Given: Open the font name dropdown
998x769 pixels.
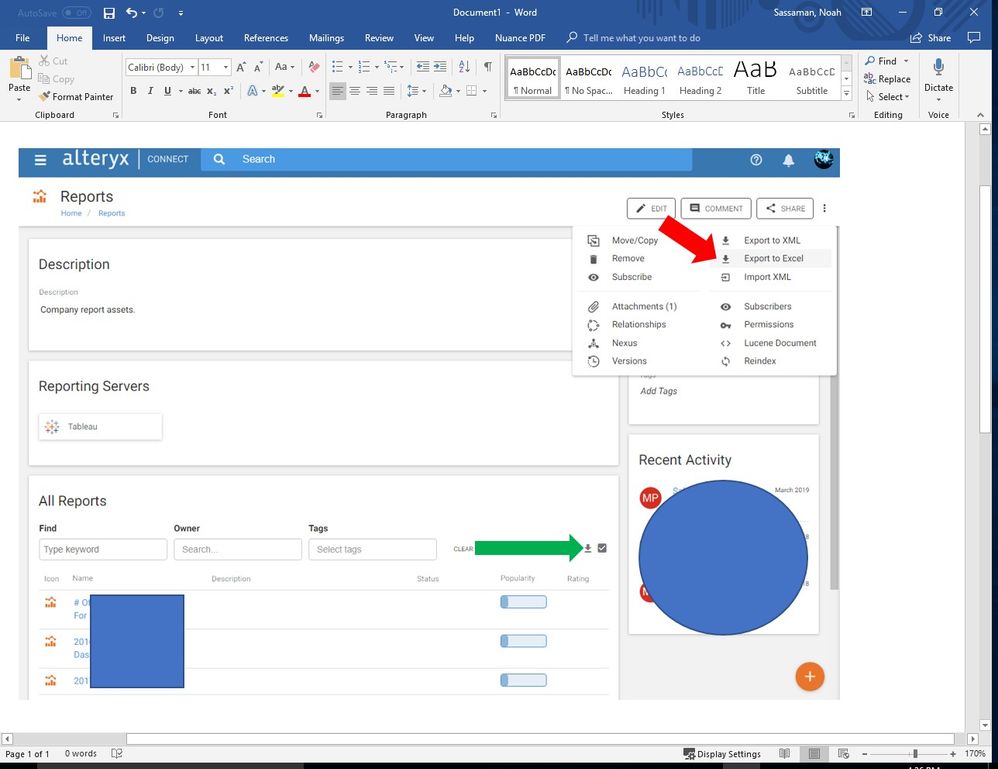Looking at the screenshot, I should coord(192,67).
